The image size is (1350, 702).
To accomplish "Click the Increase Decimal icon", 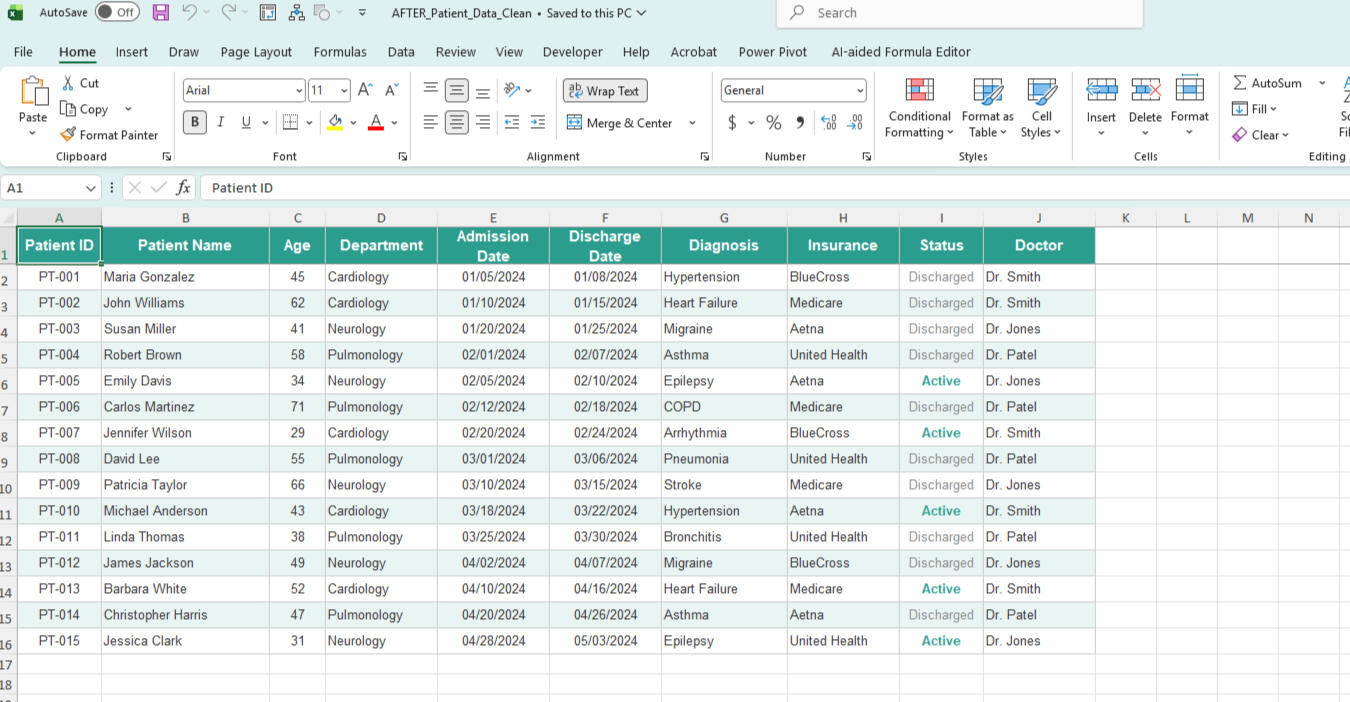I will point(828,122).
